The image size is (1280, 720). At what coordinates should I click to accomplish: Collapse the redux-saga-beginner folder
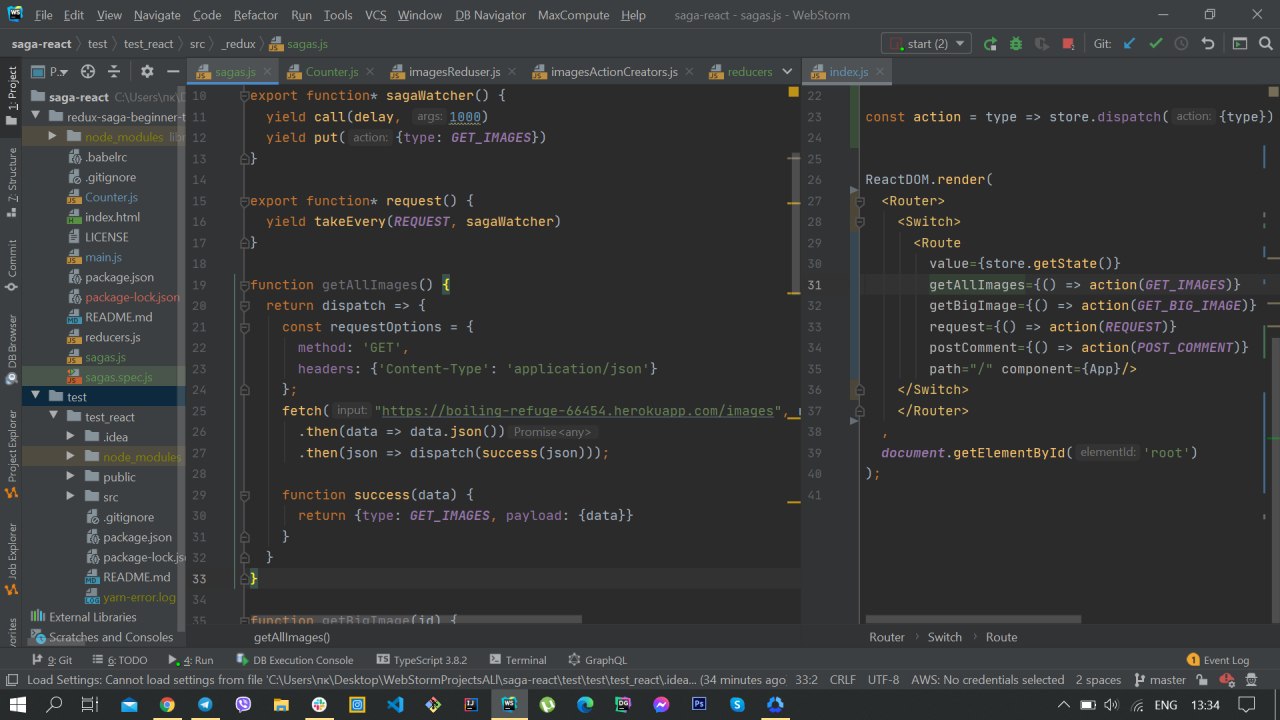tap(36, 117)
